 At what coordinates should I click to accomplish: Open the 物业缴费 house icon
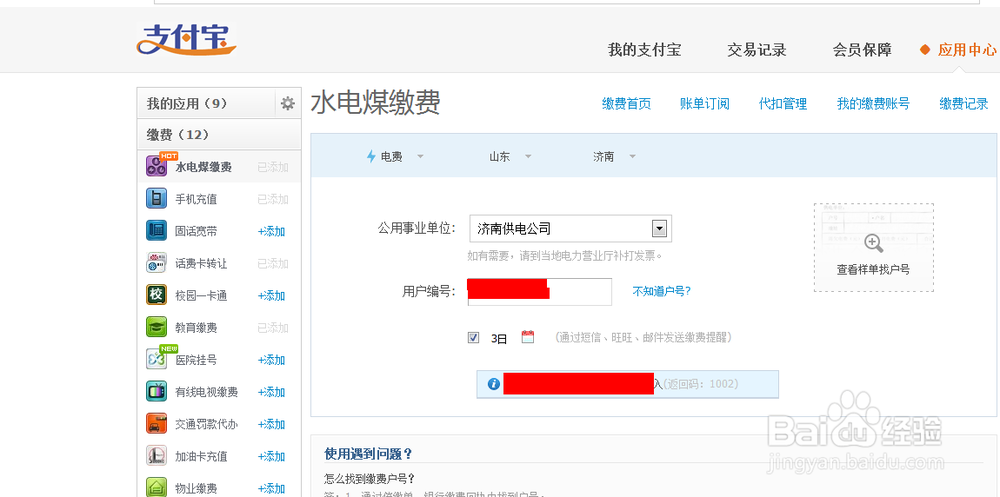[156, 487]
